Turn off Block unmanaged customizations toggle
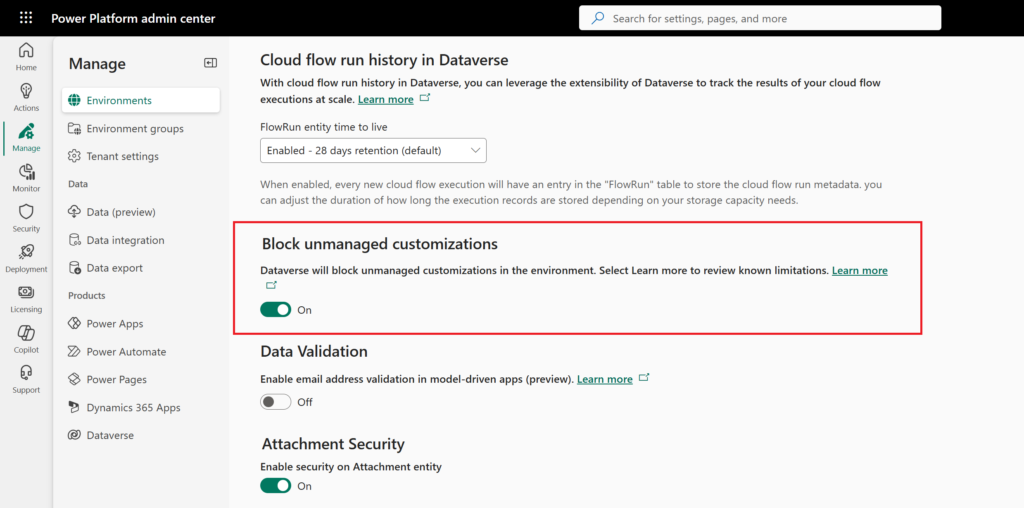 click(x=276, y=310)
